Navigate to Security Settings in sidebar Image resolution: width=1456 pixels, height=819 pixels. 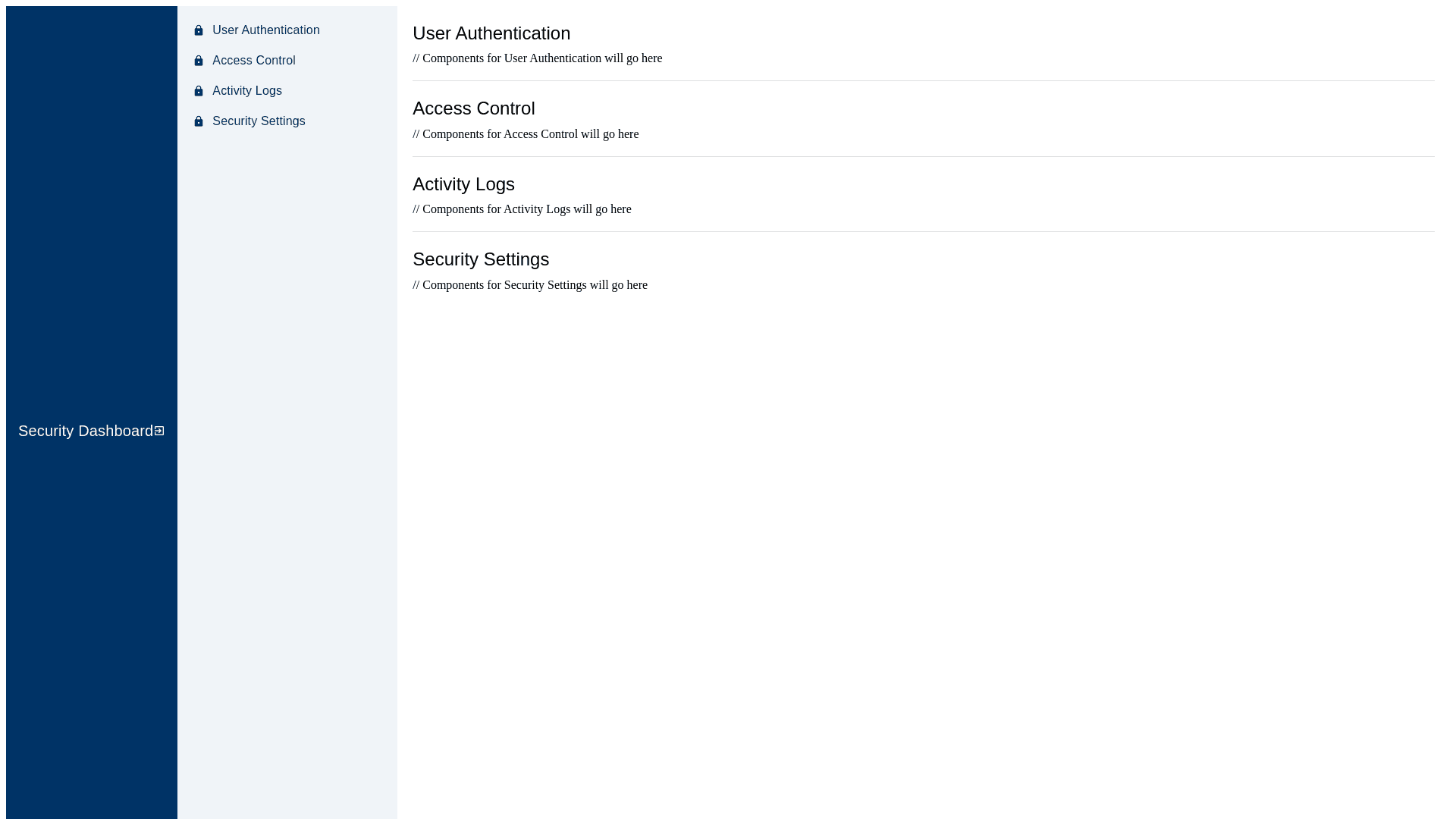[259, 121]
